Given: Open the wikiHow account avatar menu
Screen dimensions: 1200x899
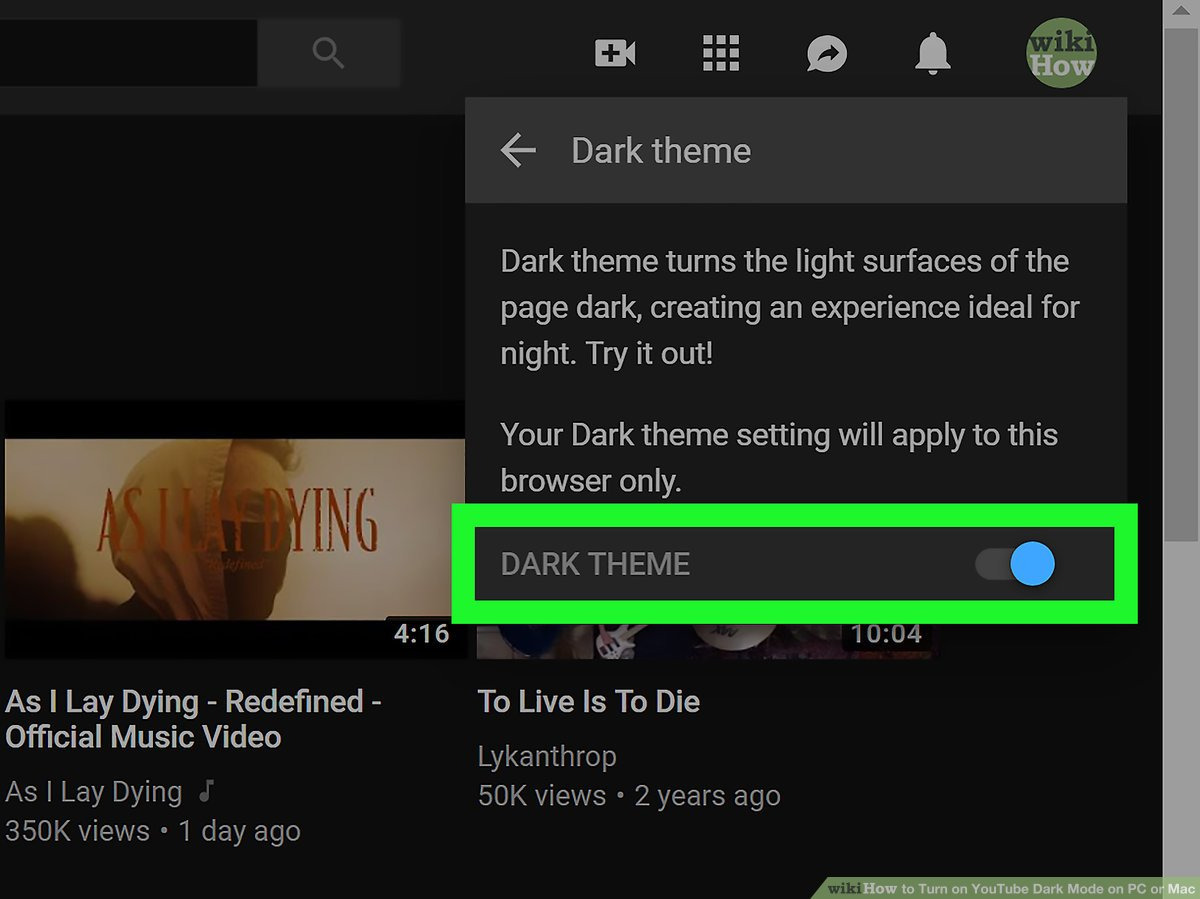Looking at the screenshot, I should [1060, 53].
